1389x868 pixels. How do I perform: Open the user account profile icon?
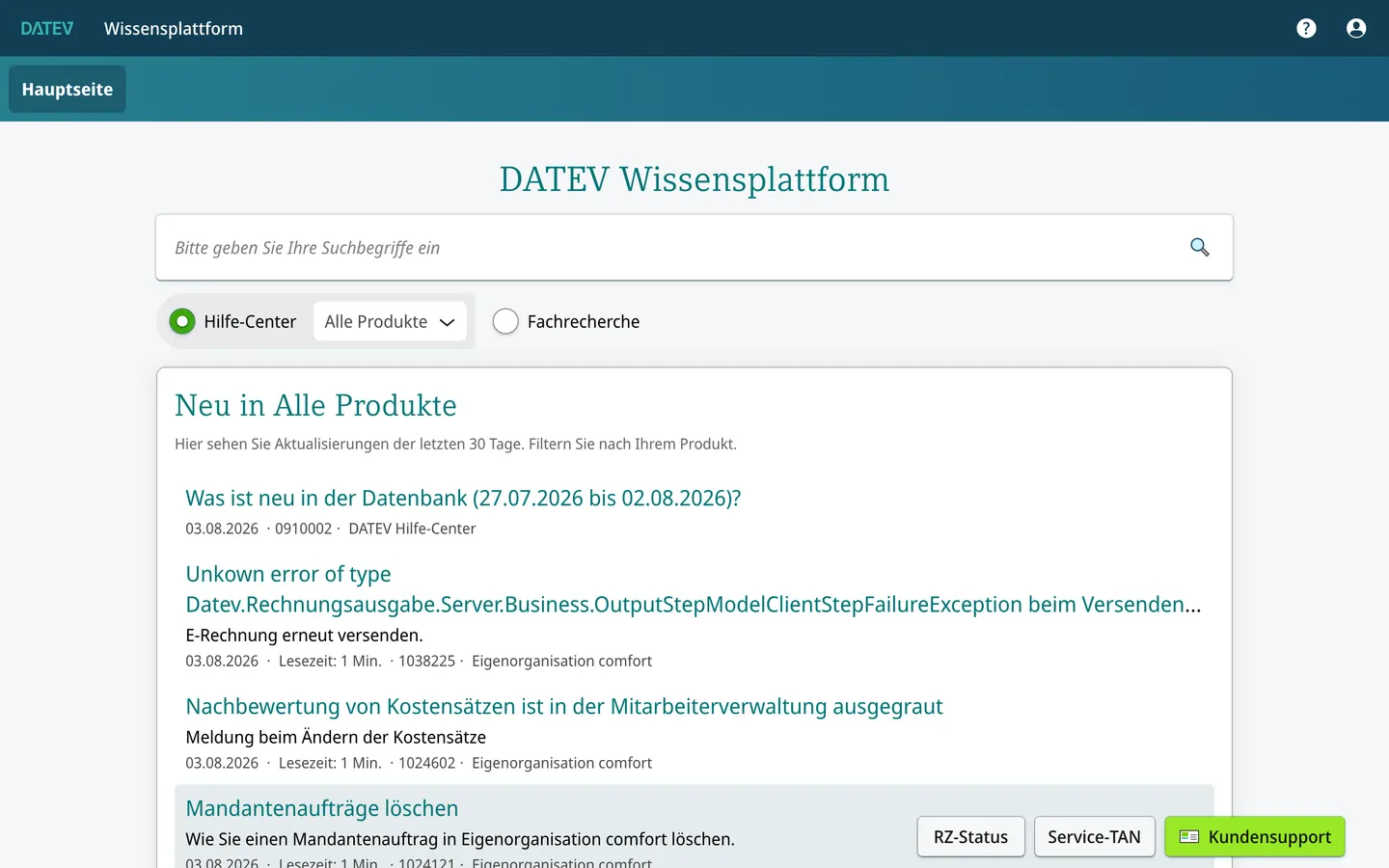[1356, 28]
